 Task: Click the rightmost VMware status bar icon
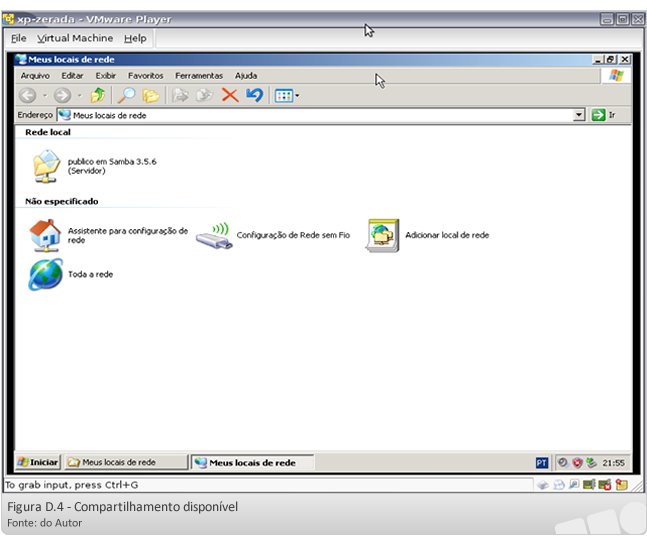pyautogui.click(x=621, y=485)
